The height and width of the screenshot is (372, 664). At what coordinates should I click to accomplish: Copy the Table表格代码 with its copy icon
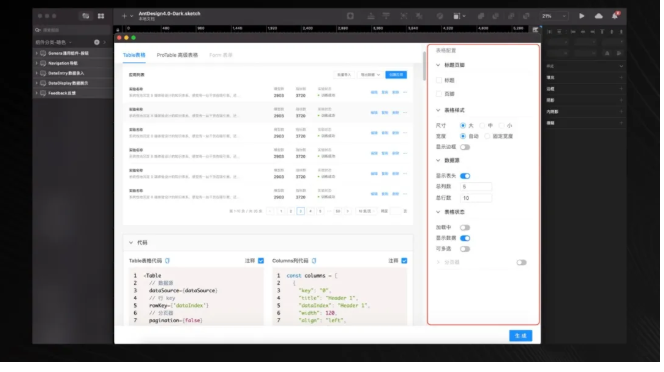(x=167, y=261)
